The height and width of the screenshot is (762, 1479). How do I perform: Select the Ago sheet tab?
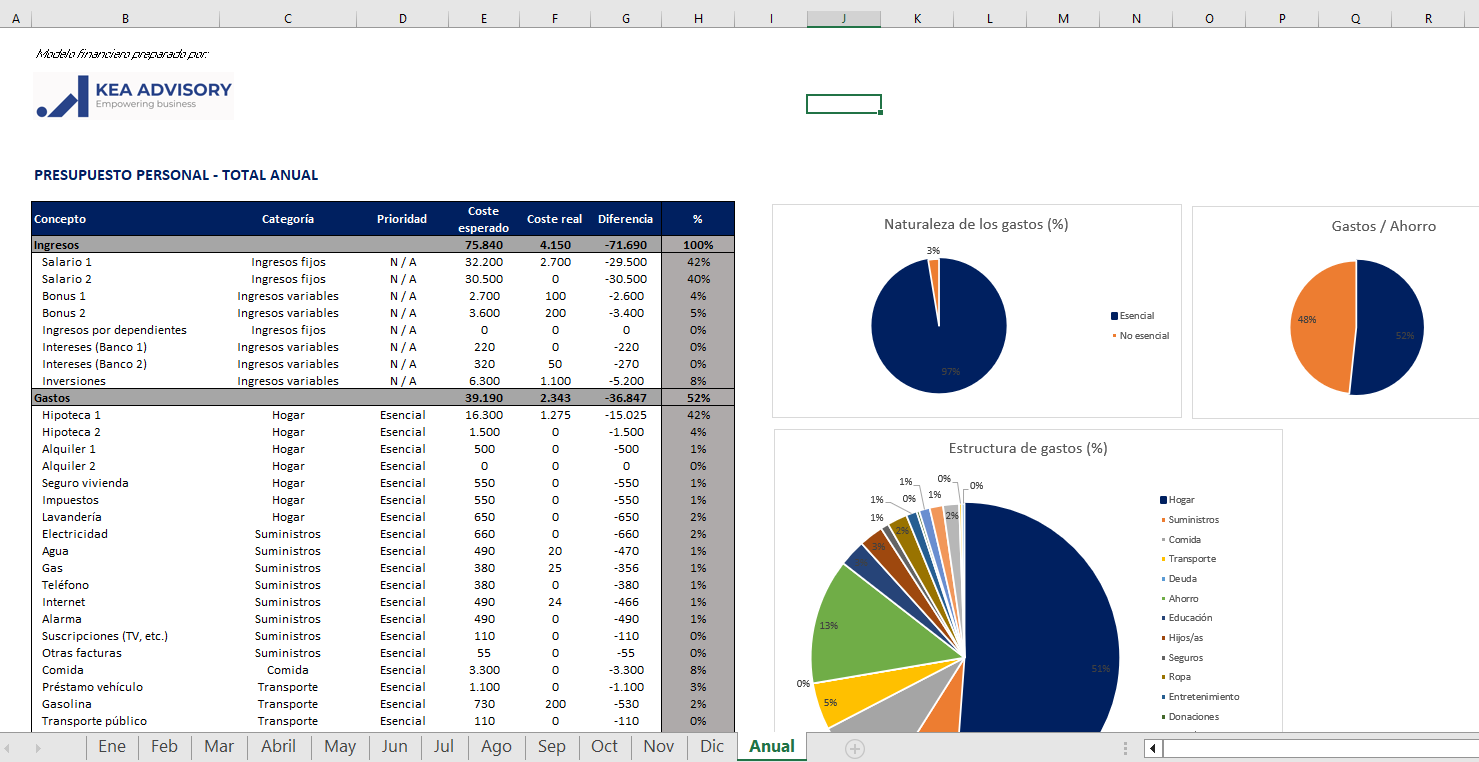(x=496, y=747)
